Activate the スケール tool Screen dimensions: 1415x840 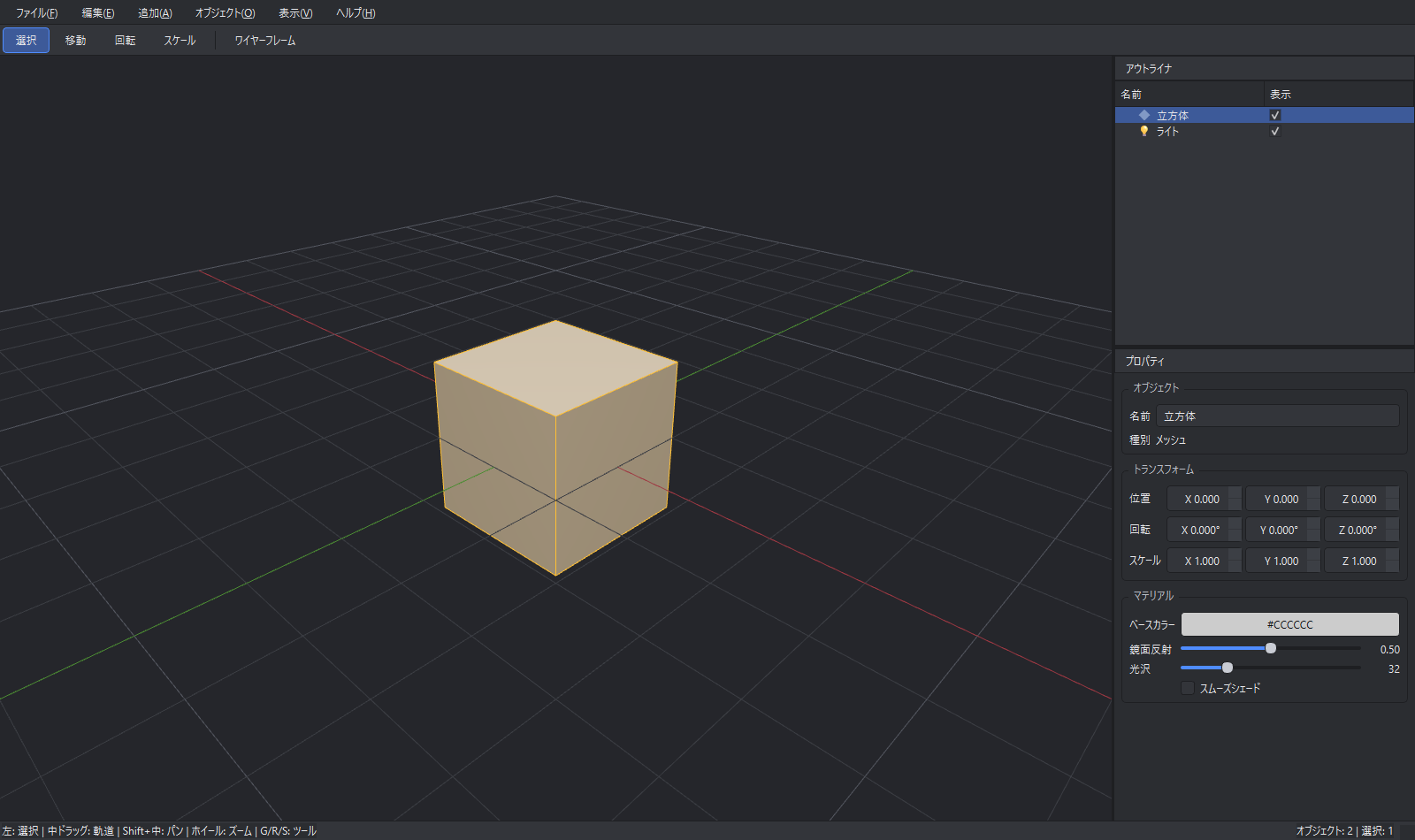tap(180, 41)
